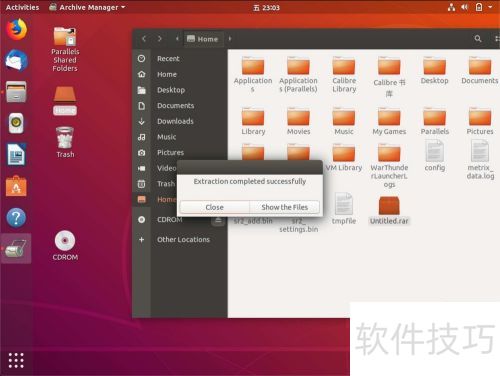Open the volume indicator in top bar

point(465,7)
